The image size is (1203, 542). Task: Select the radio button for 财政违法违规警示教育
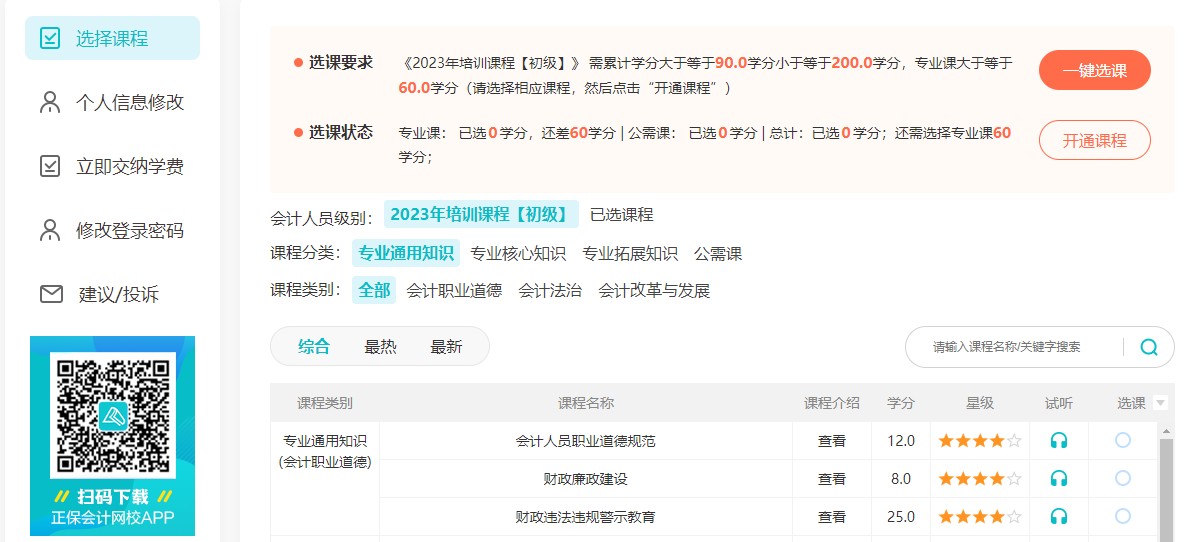point(1123,516)
